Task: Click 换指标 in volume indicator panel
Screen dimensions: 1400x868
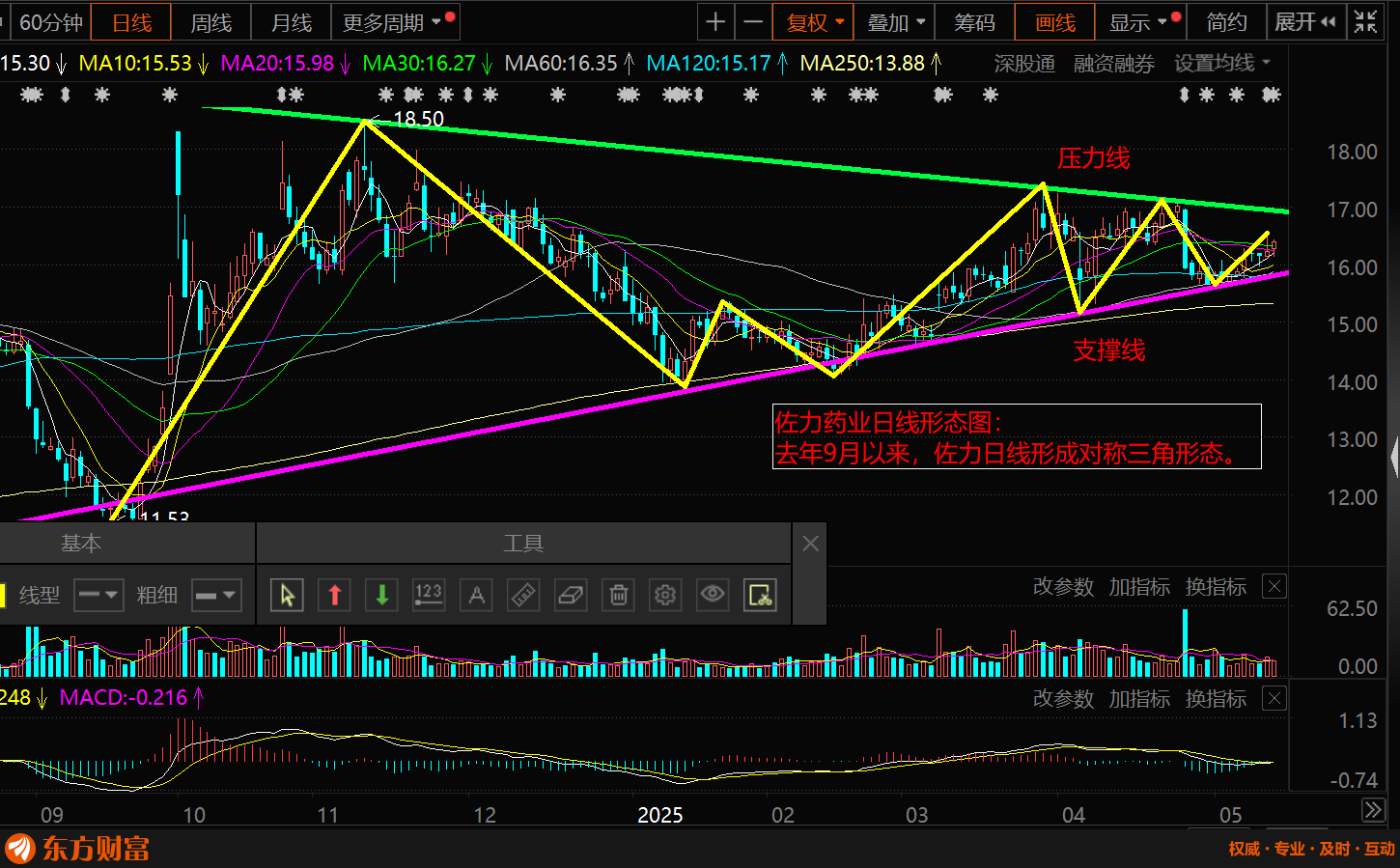Action: click(x=1216, y=587)
